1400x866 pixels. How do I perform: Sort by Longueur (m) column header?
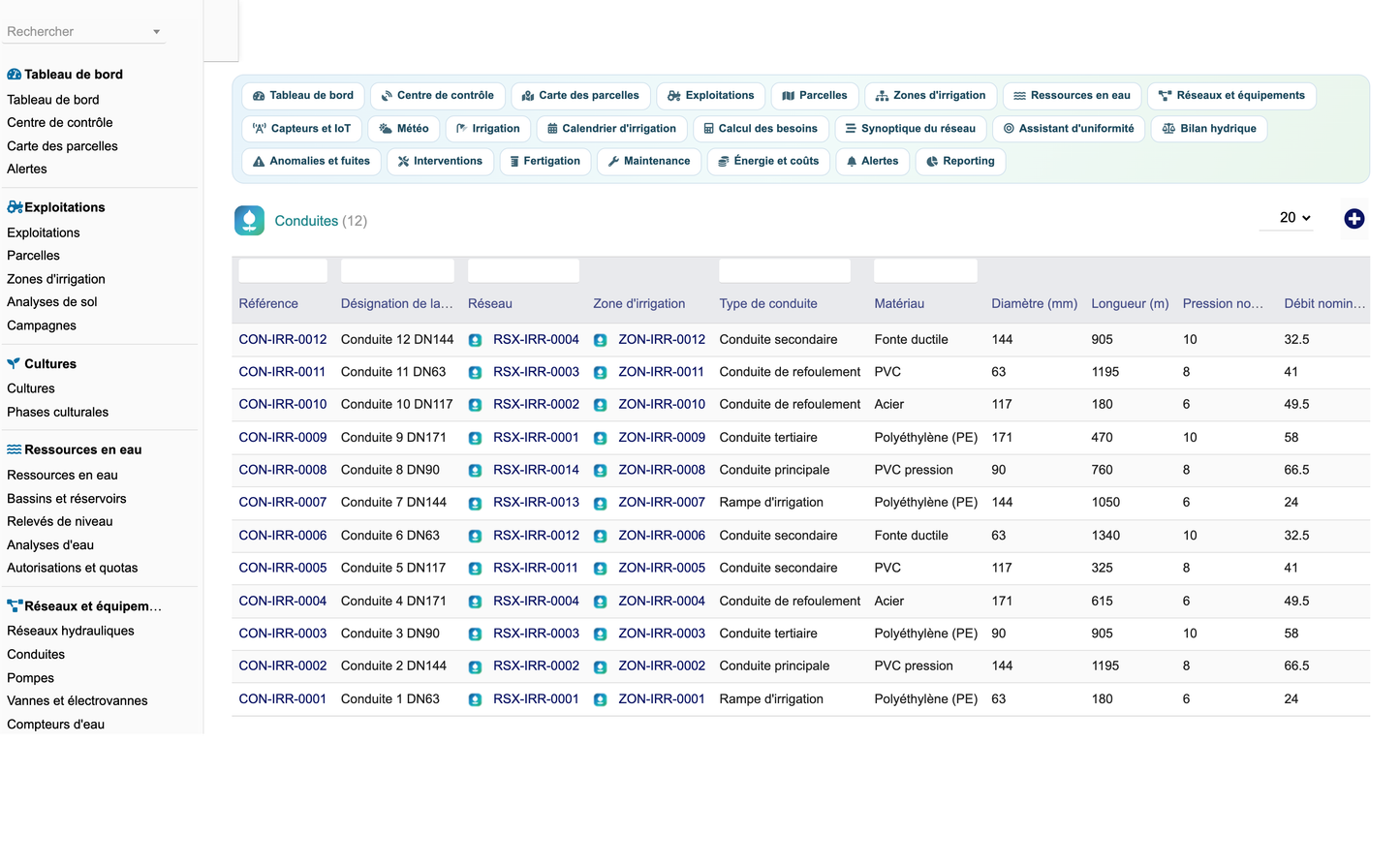click(1130, 304)
